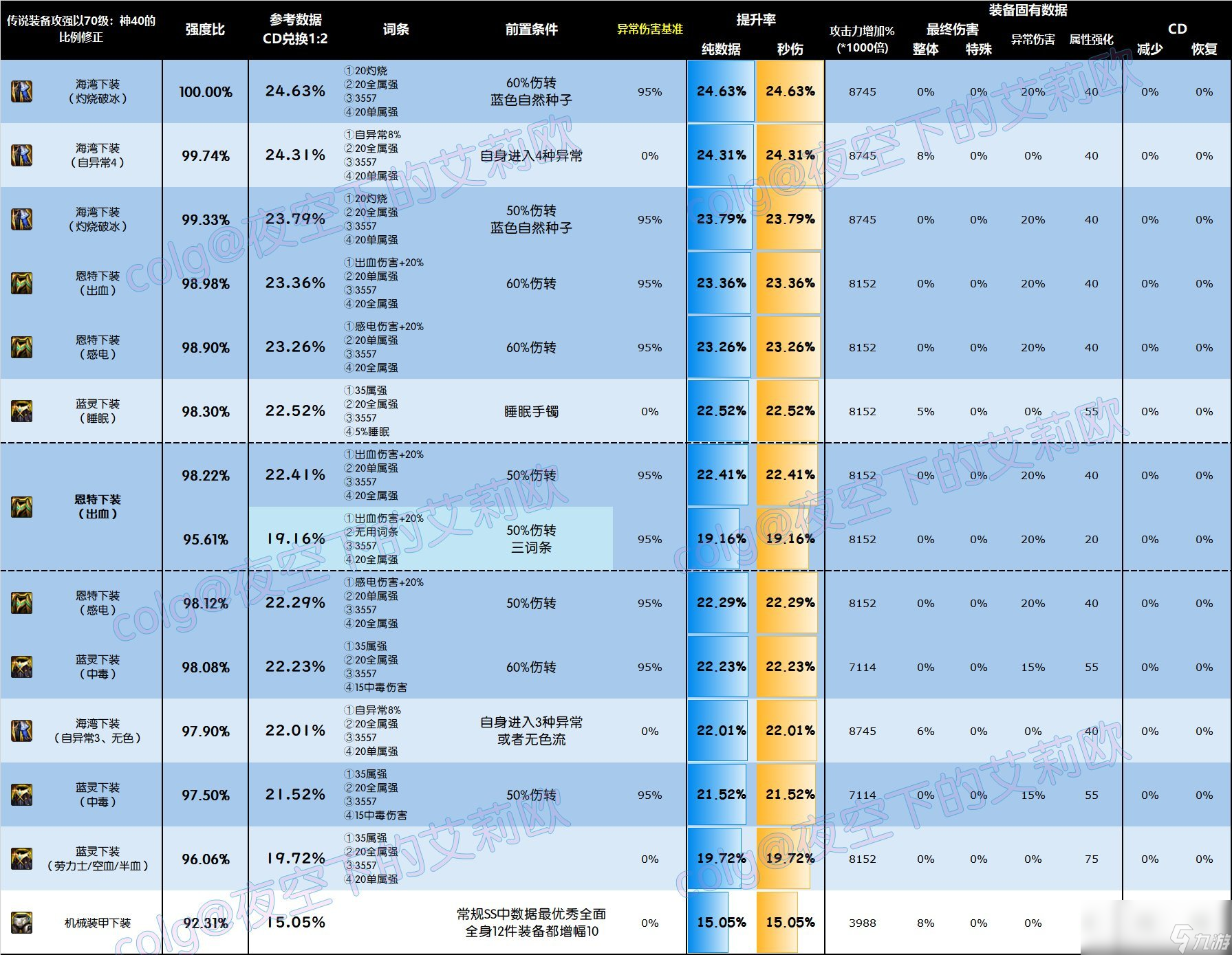Select the 词条 column header
The width and height of the screenshot is (1232, 955).
click(396, 30)
